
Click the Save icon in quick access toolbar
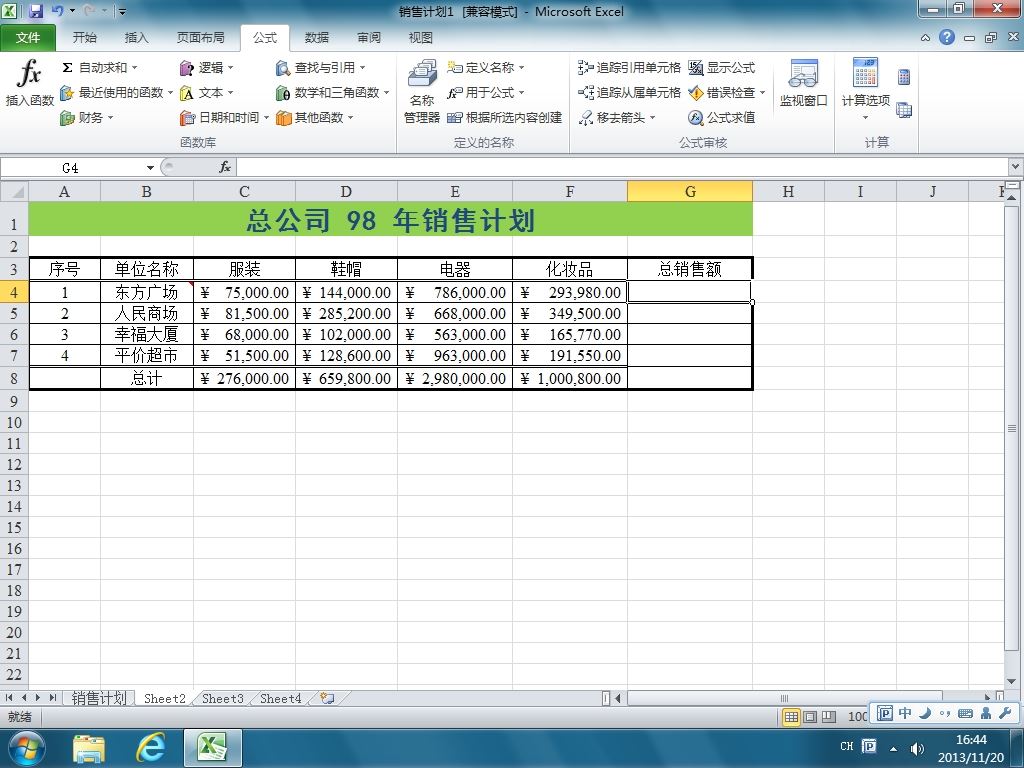[35, 11]
